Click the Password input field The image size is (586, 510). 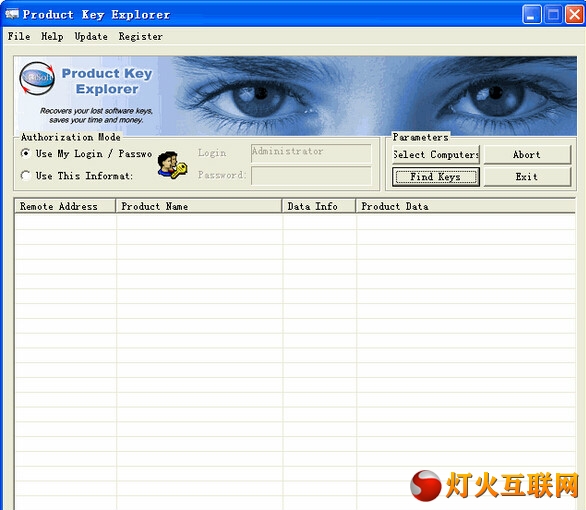tap(311, 176)
